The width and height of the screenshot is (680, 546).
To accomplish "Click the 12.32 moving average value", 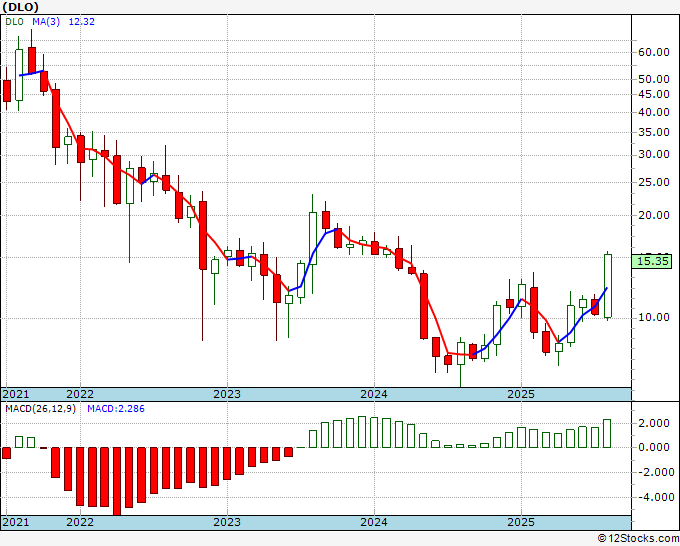I will 82,22.
